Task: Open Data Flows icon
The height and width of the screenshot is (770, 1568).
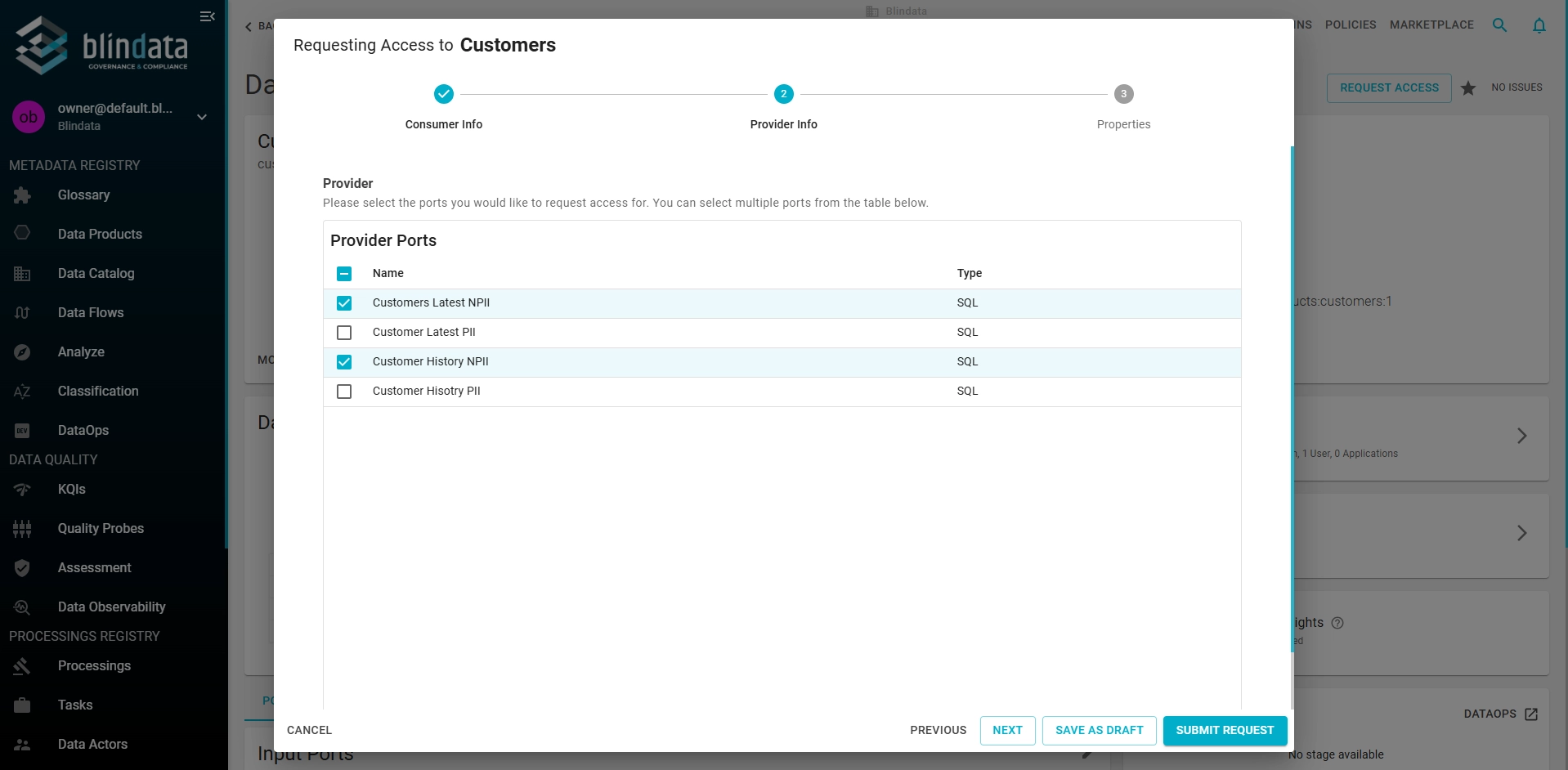Action: point(22,313)
